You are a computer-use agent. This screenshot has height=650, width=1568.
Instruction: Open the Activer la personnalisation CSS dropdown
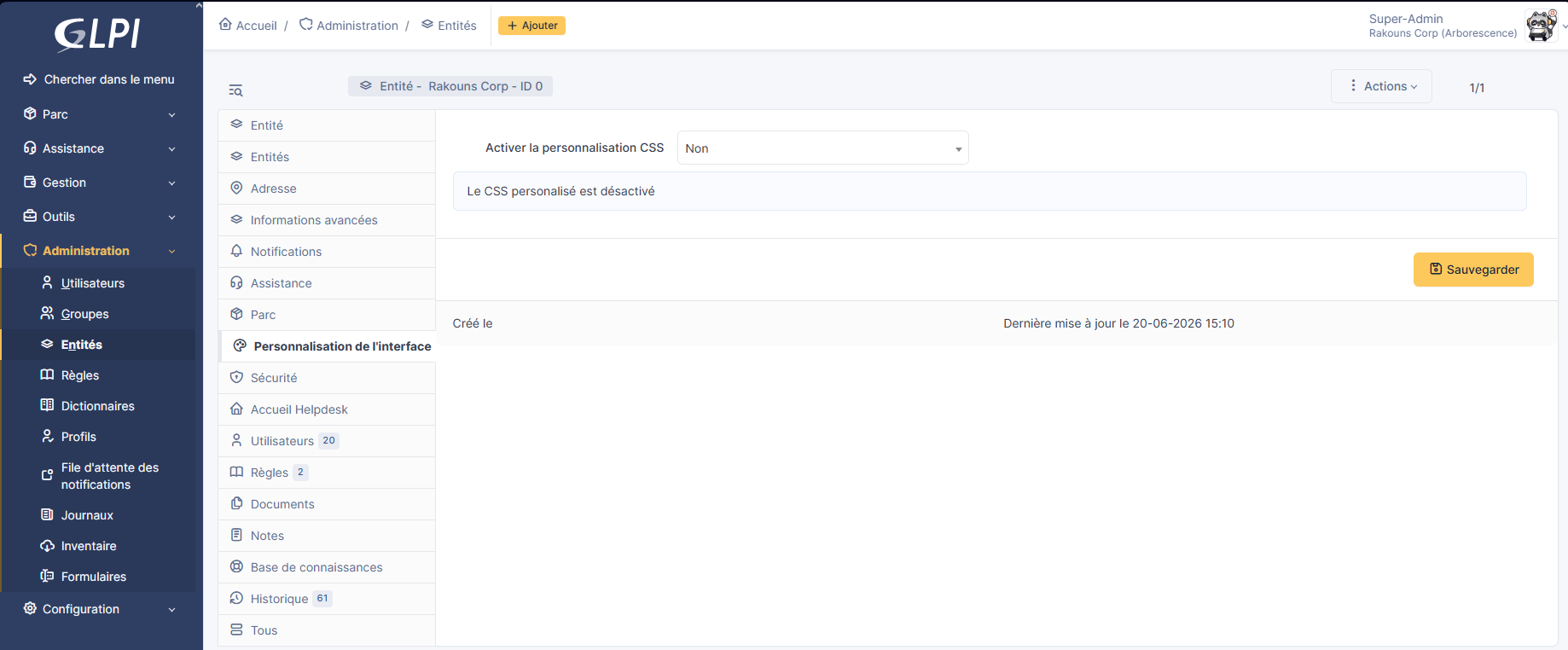(822, 148)
